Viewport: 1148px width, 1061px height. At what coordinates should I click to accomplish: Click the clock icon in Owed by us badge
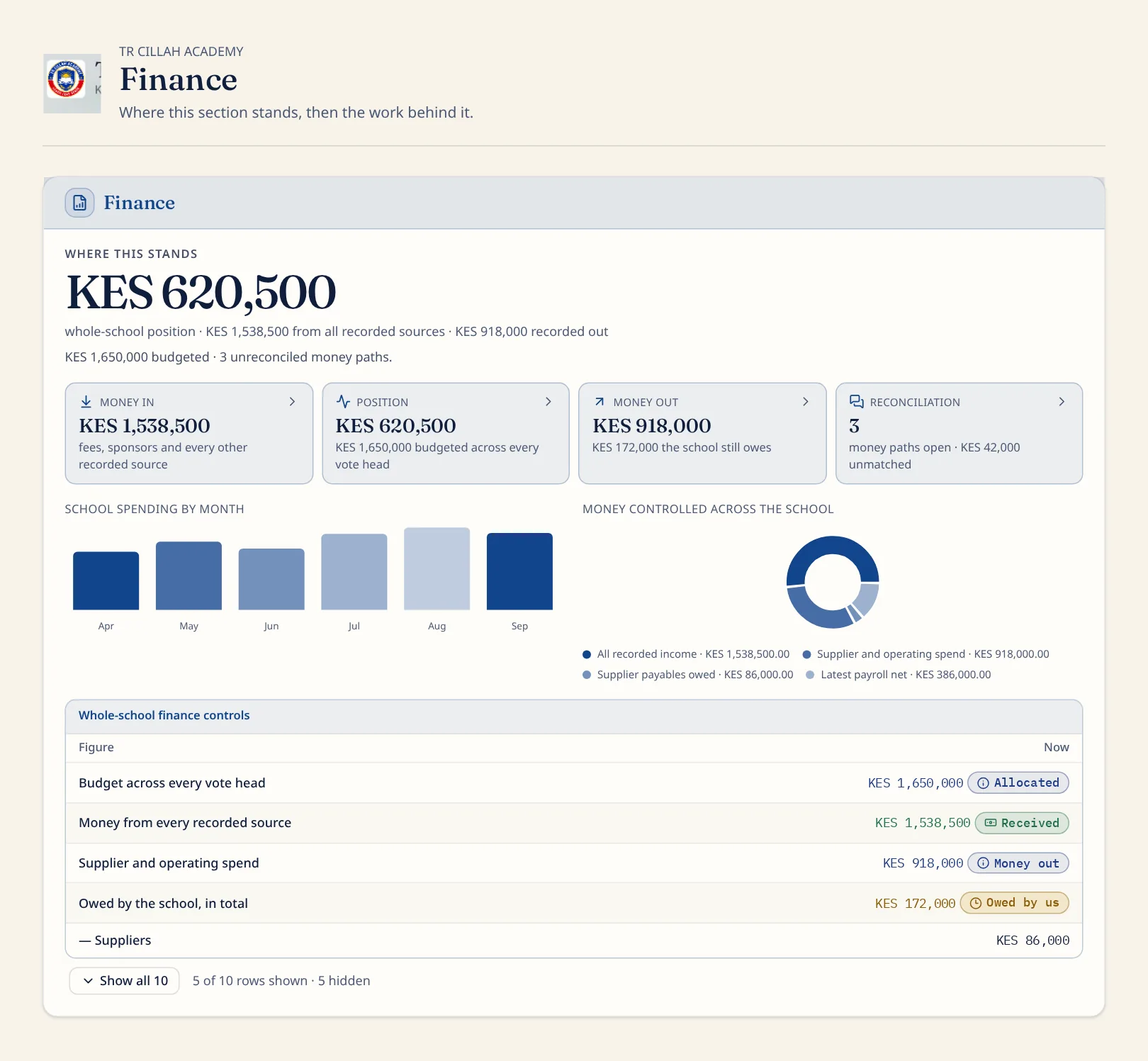(975, 903)
